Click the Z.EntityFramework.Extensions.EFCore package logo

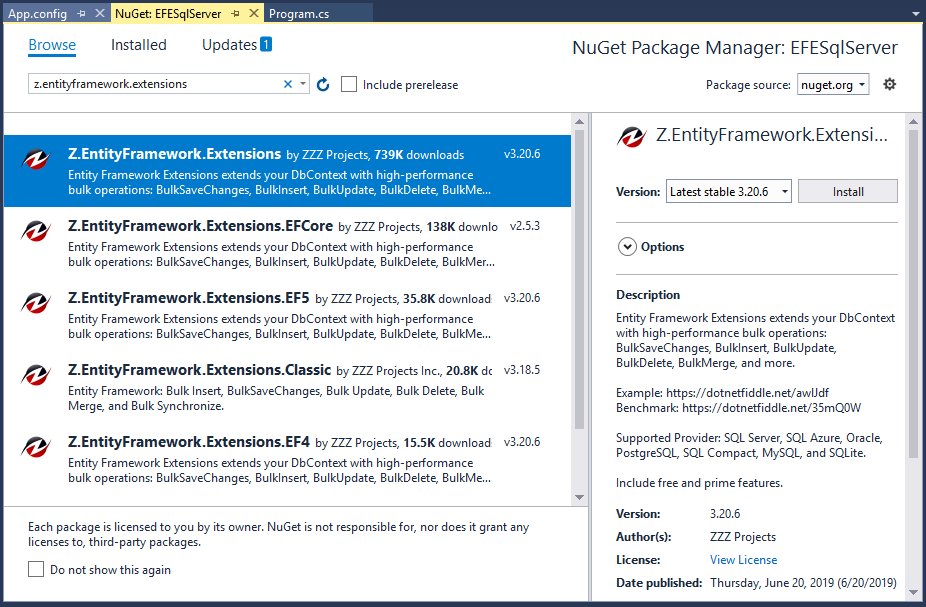tap(35, 231)
